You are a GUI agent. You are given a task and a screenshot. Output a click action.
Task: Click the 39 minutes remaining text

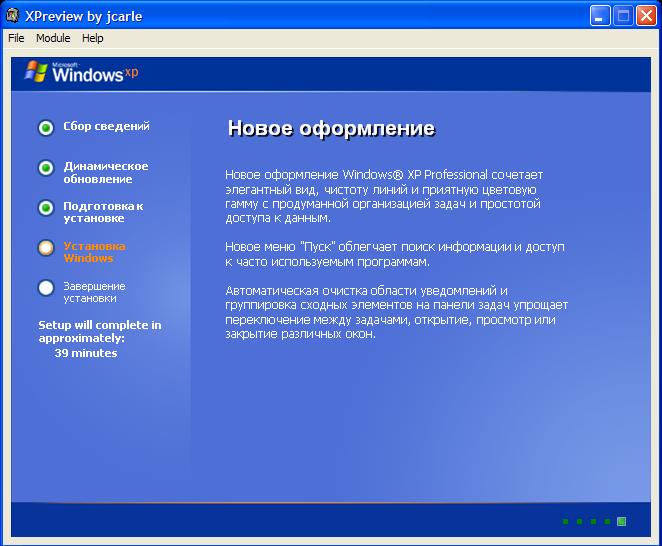pyautogui.click(x=86, y=353)
